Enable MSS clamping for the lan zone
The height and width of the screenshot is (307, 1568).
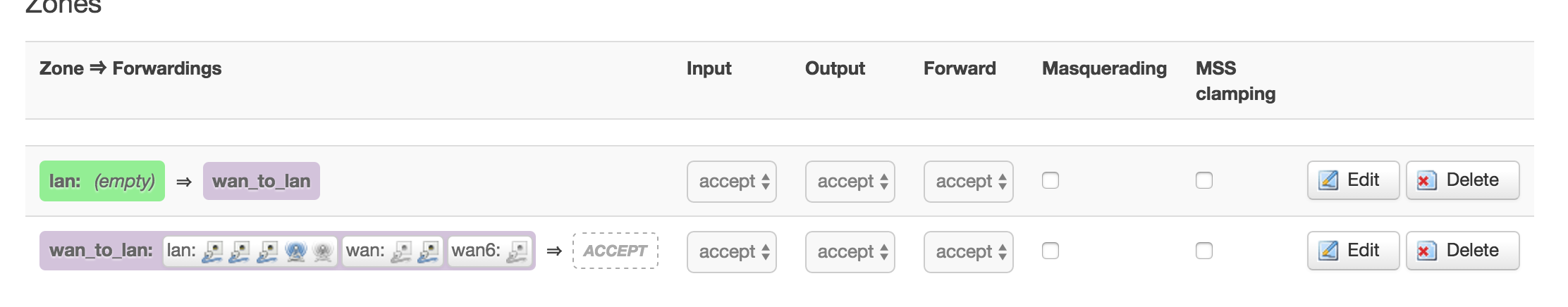click(x=1204, y=180)
